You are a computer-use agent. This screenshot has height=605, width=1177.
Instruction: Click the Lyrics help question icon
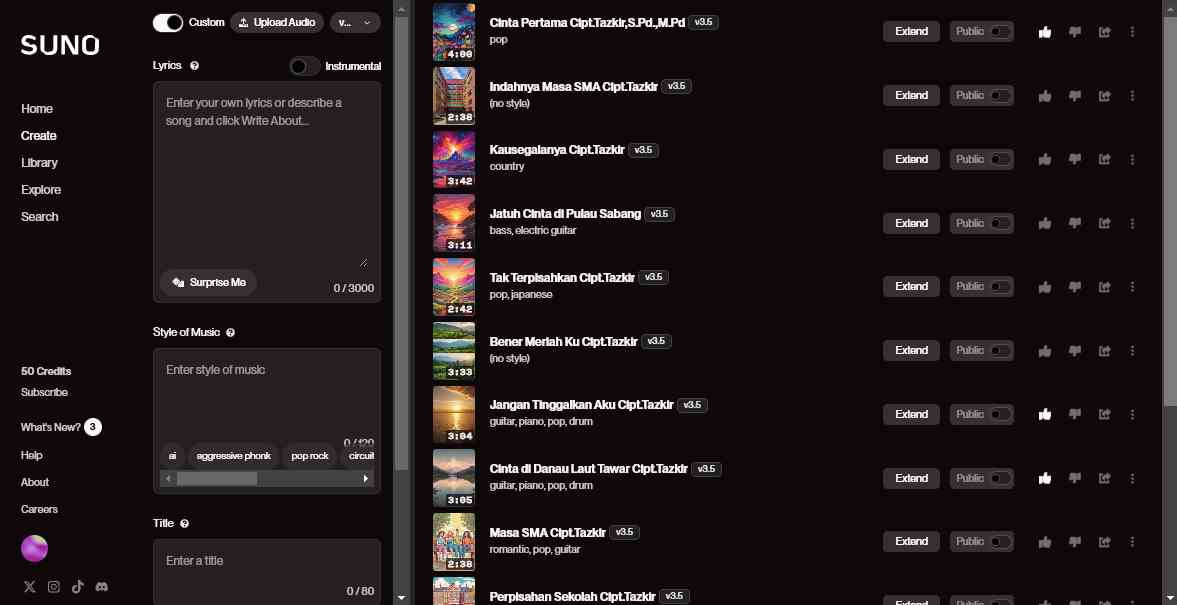194,66
